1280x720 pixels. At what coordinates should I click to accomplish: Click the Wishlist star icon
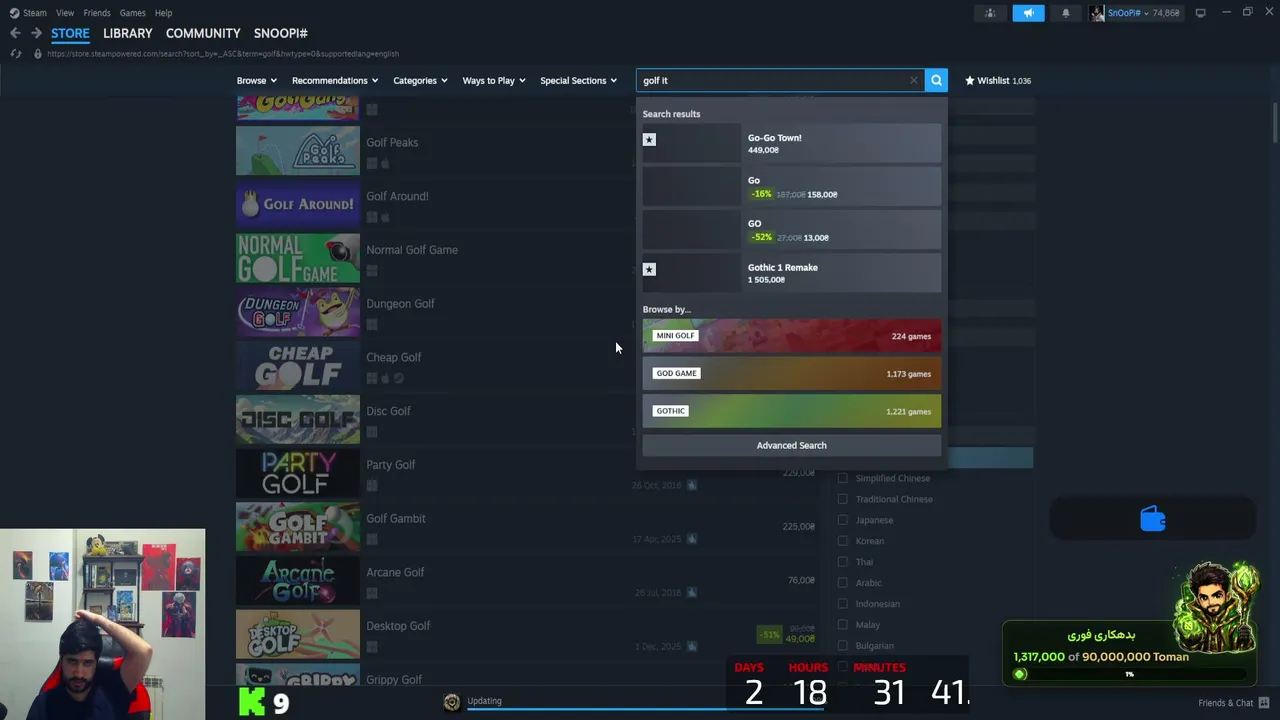970,80
